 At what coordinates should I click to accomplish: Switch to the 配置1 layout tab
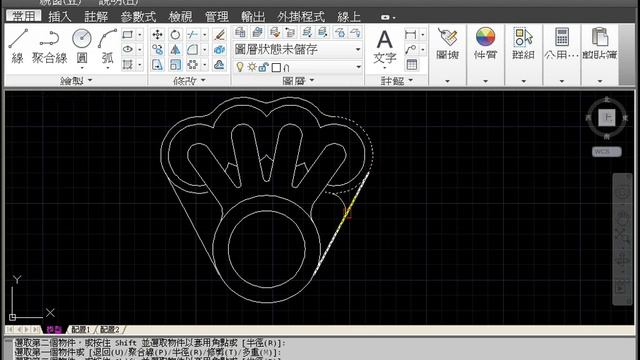81,329
